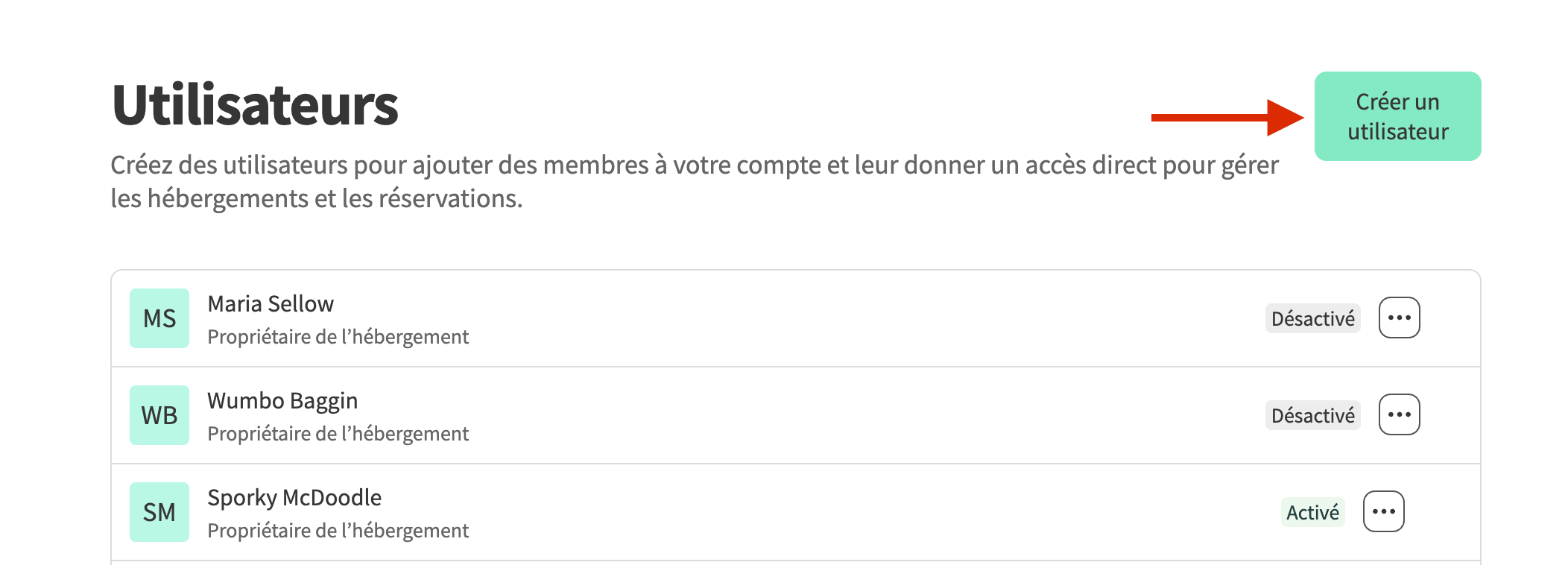
Task: Open the options menu for Maria Sellow
Action: tap(1399, 318)
